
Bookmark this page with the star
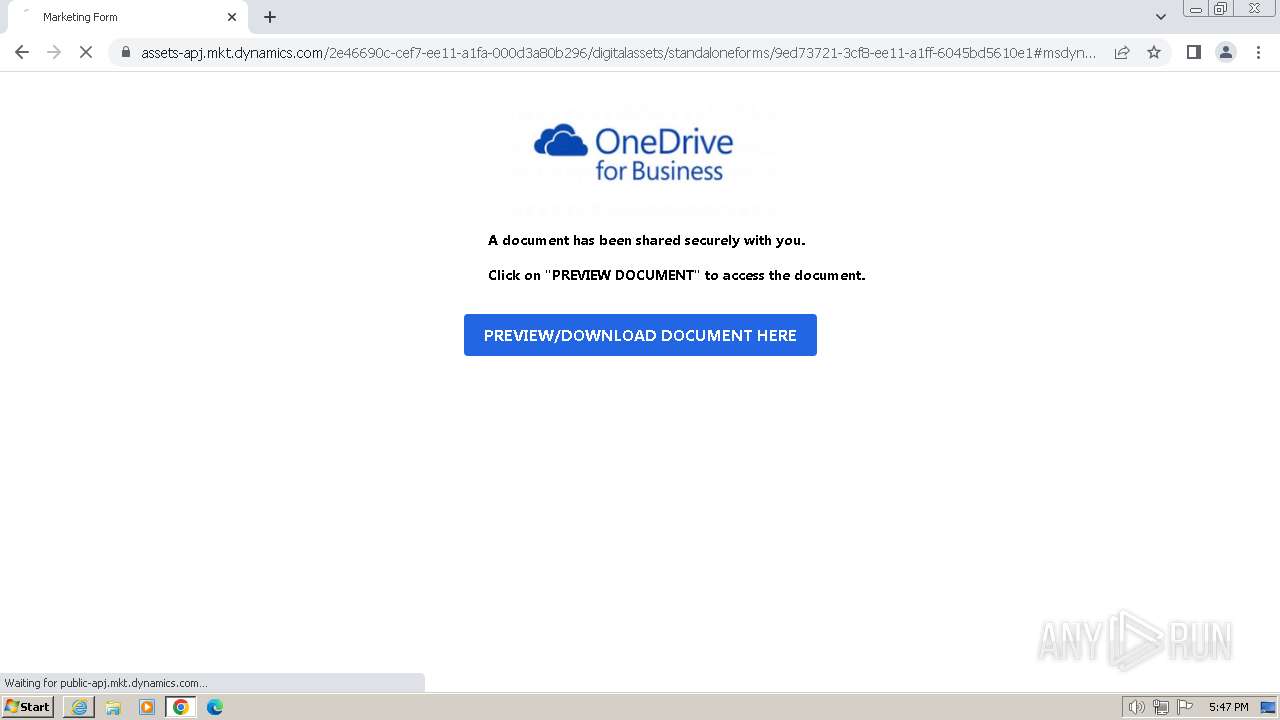click(x=1154, y=52)
